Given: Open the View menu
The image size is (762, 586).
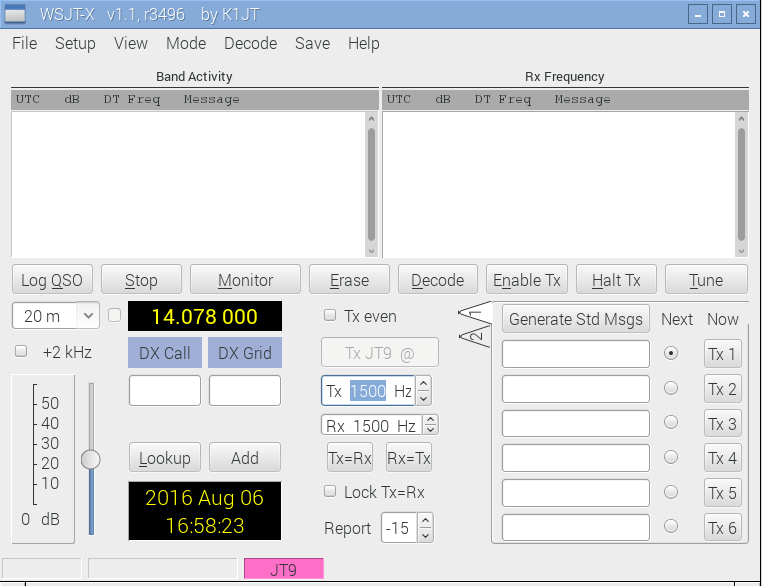Looking at the screenshot, I should coord(131,43).
